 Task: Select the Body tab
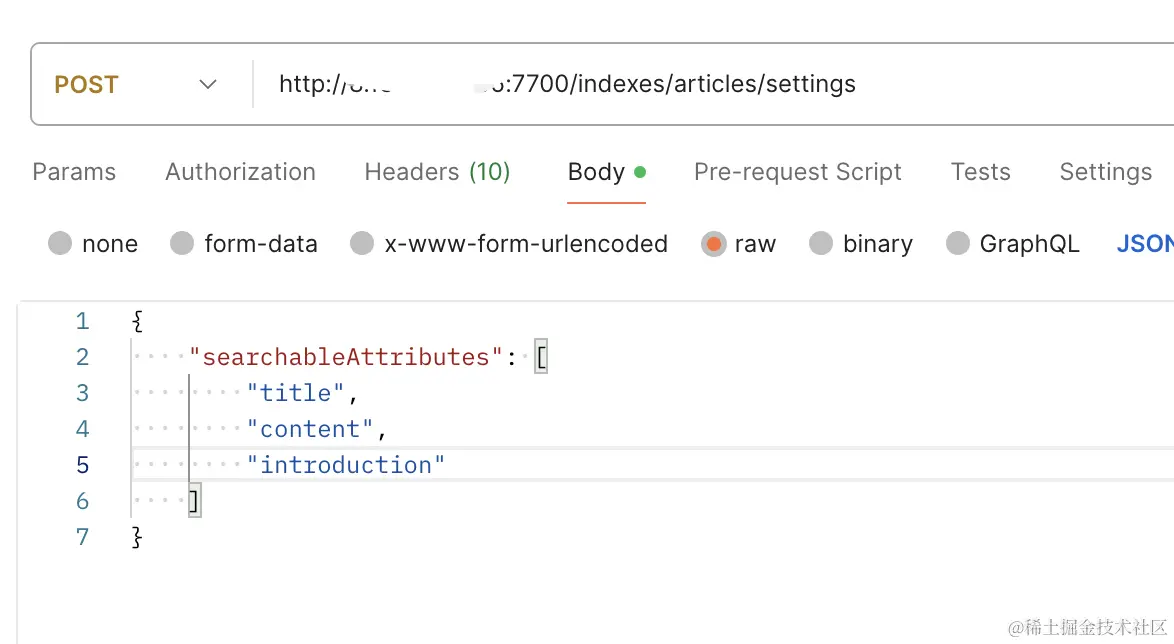click(597, 172)
